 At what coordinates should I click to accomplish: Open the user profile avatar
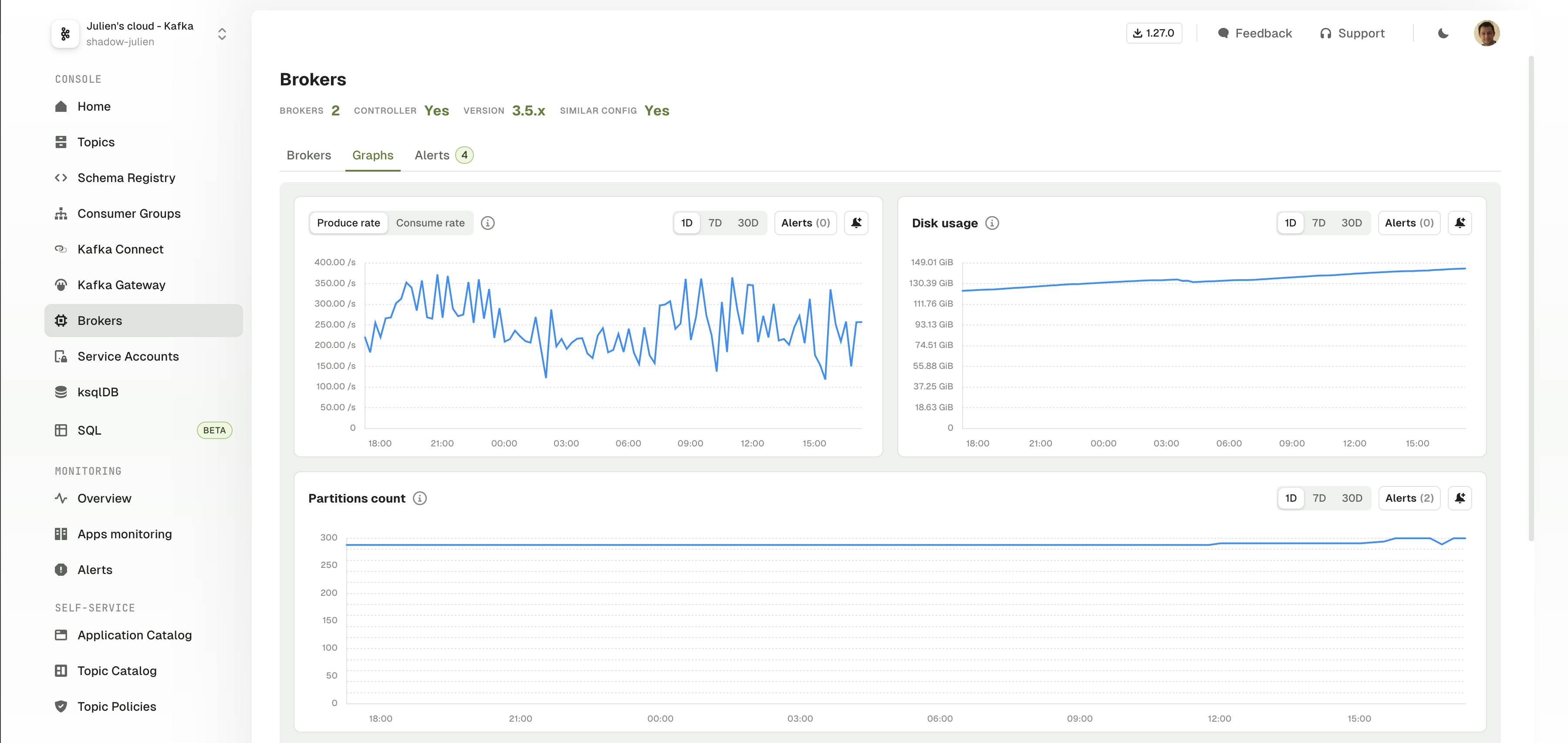tap(1487, 34)
